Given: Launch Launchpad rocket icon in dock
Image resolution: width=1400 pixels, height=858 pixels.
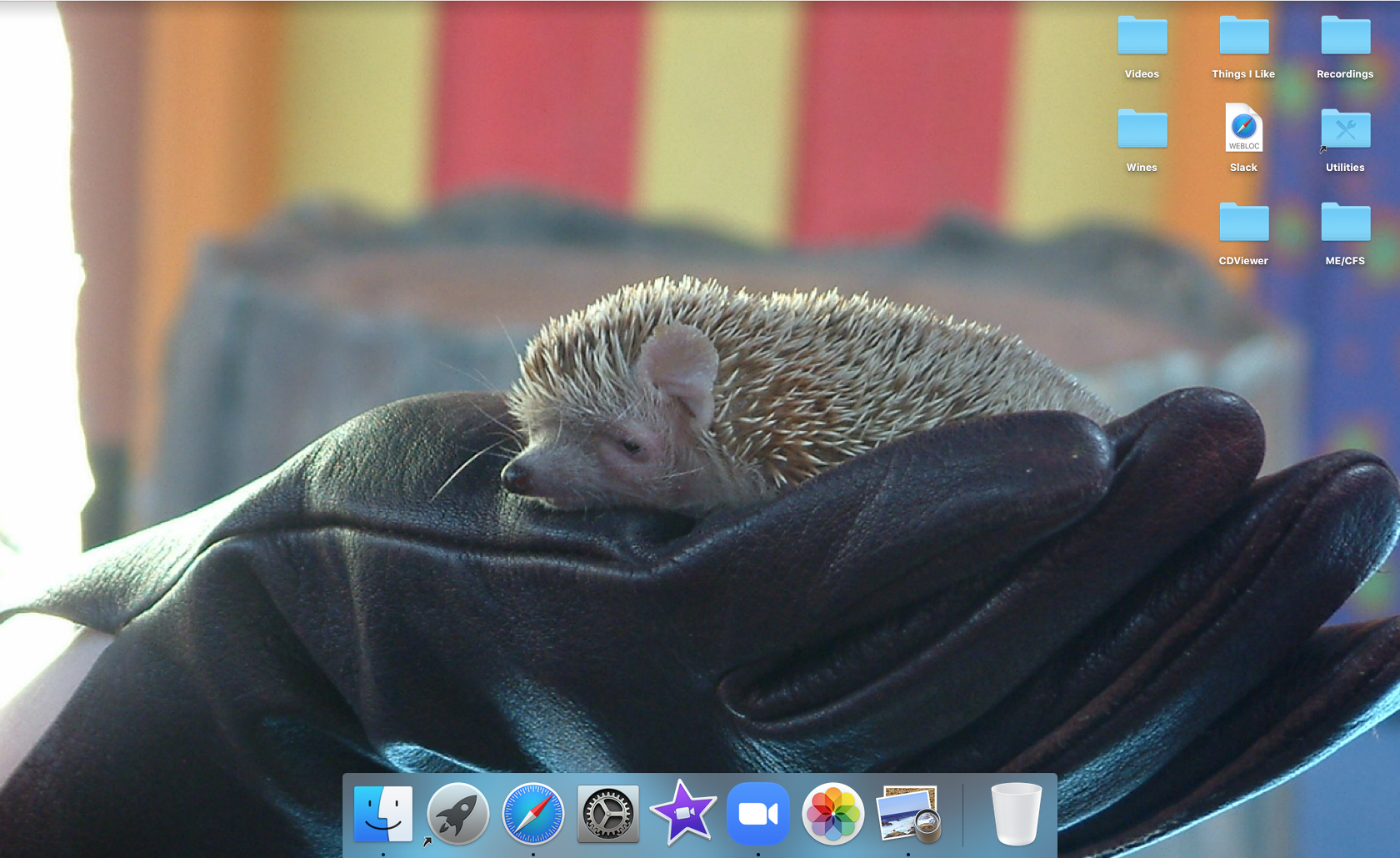Looking at the screenshot, I should 457,814.
